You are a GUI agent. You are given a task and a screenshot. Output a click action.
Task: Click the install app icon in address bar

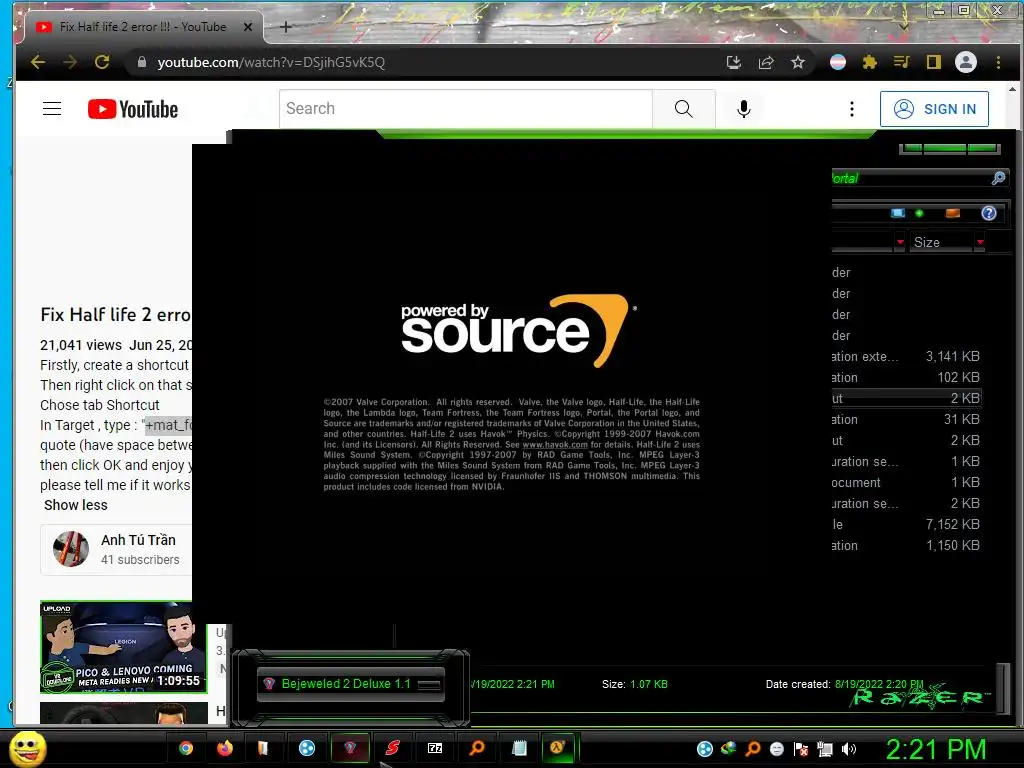(x=733, y=63)
